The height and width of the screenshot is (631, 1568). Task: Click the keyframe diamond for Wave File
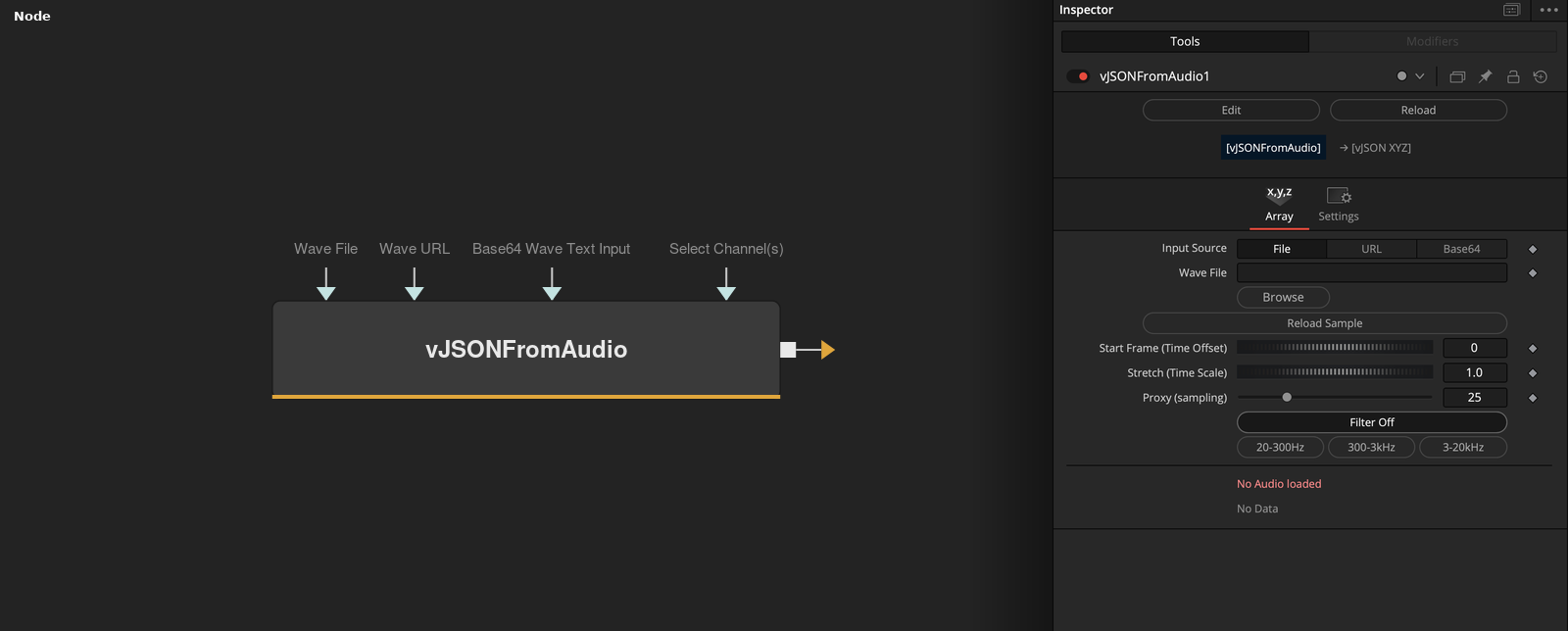point(1533,273)
